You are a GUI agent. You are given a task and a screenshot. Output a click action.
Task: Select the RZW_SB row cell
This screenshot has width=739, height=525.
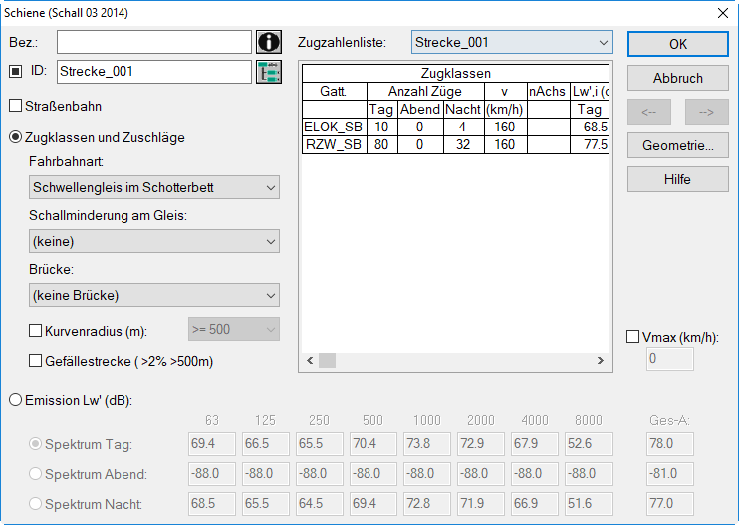(x=334, y=144)
